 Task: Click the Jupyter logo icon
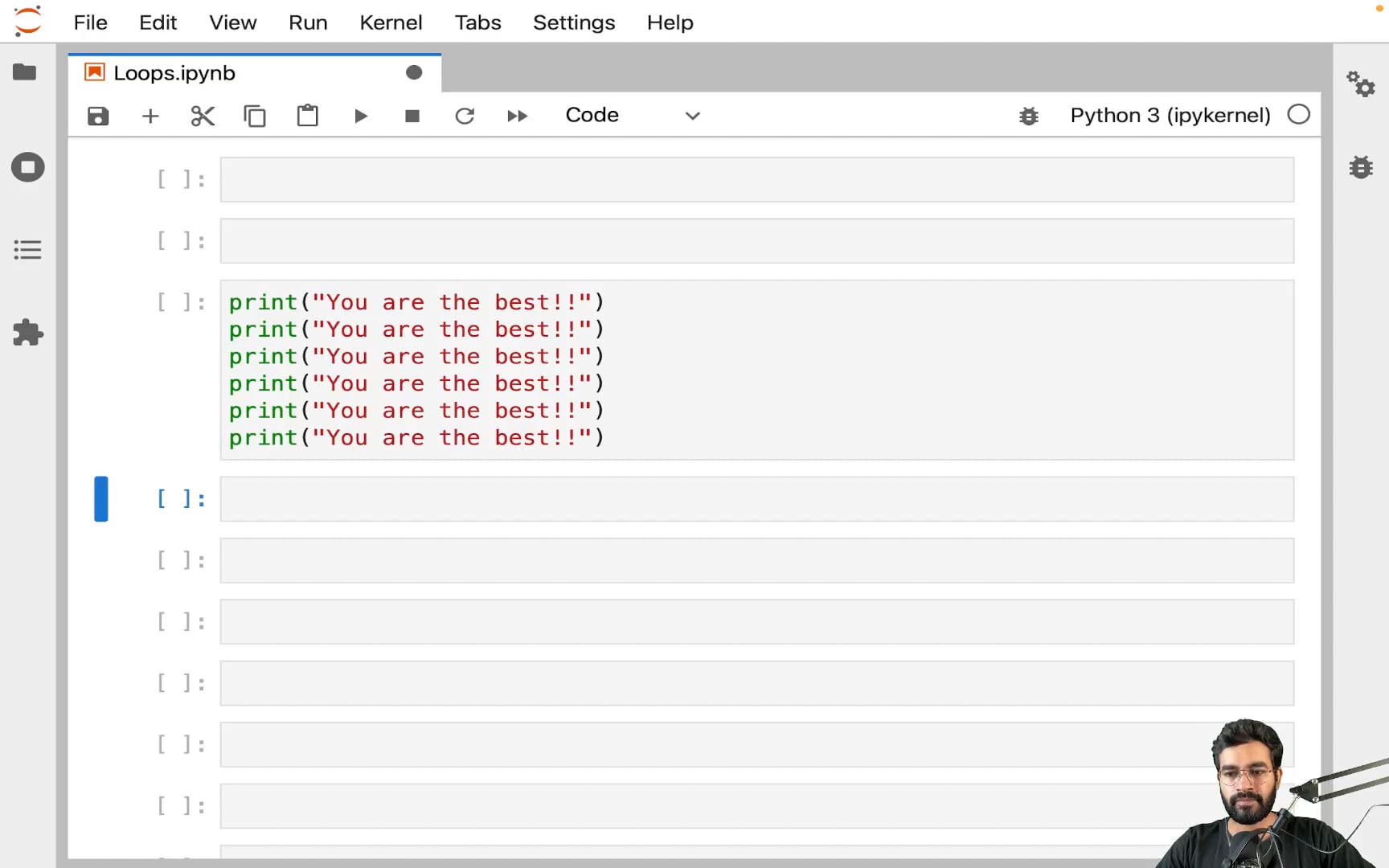click(27, 22)
